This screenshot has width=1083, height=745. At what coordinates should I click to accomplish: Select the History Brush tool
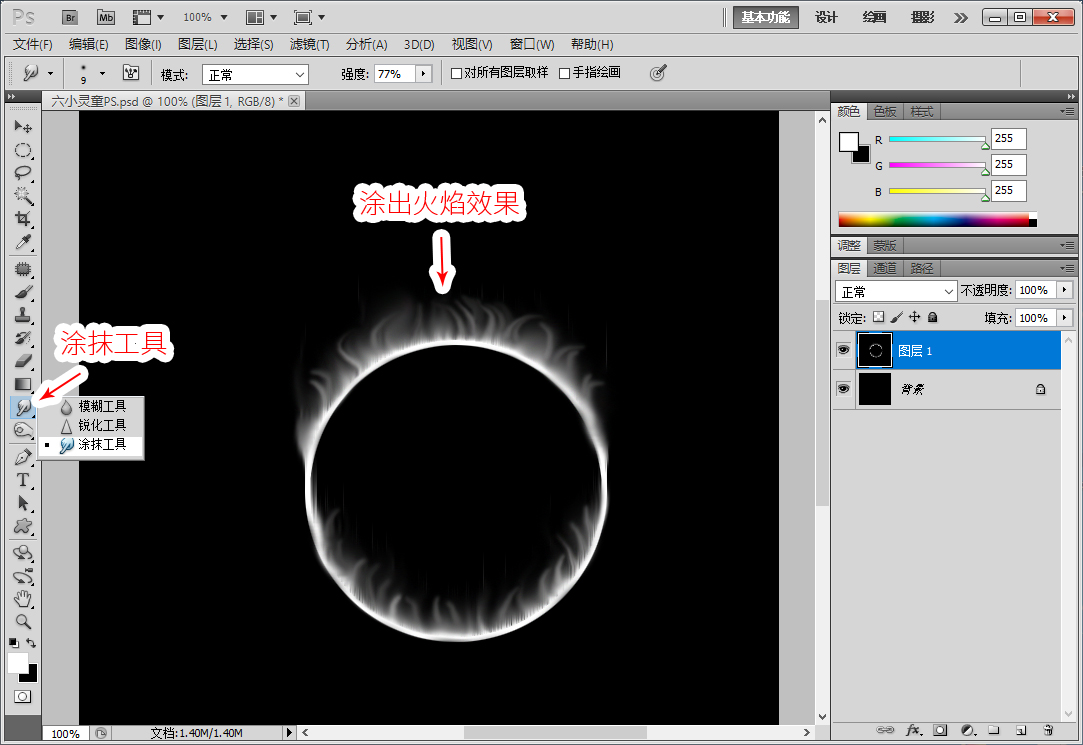tap(23, 338)
